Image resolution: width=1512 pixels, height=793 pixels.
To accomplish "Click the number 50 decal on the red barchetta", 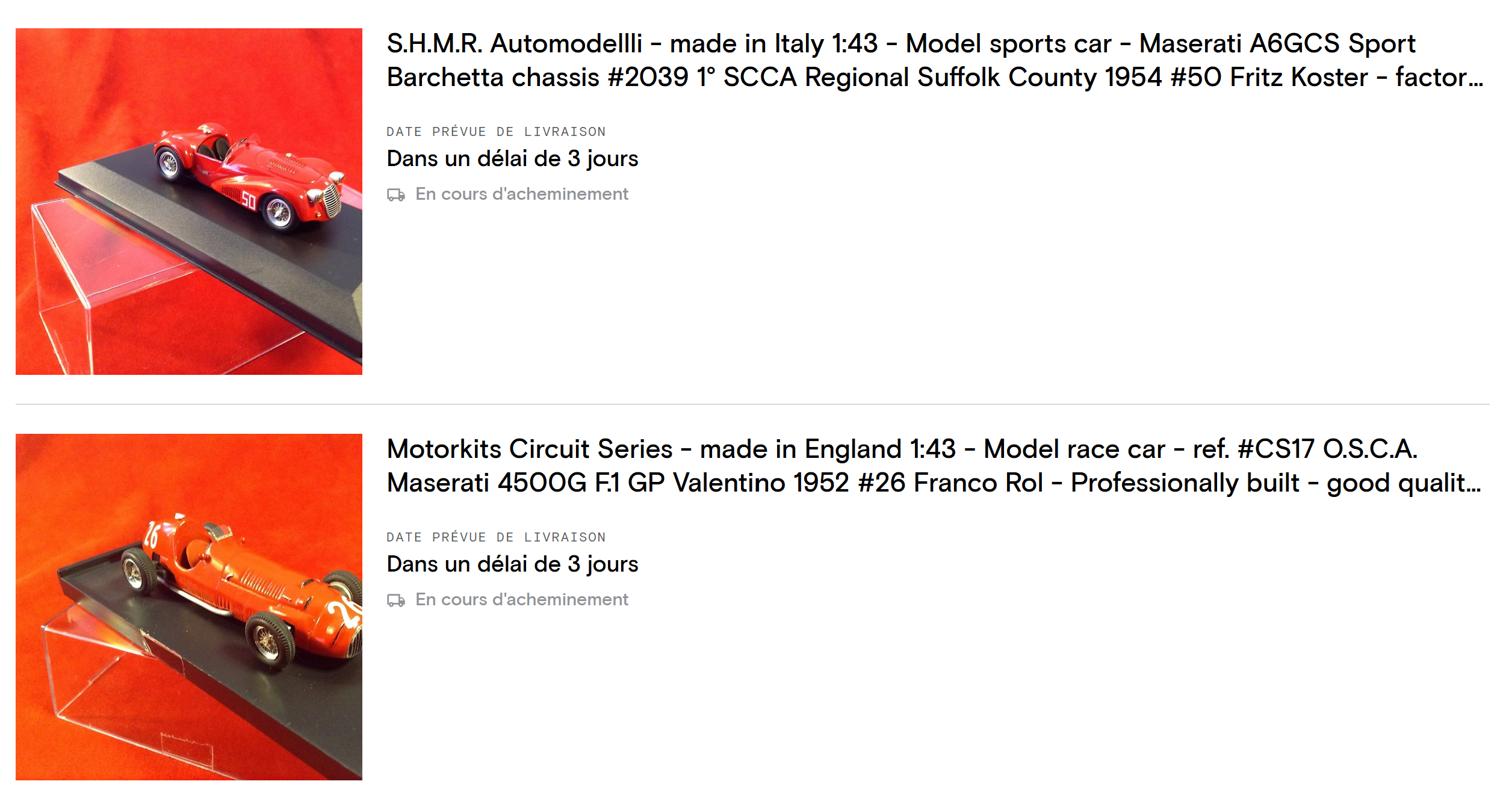I will tap(249, 200).
